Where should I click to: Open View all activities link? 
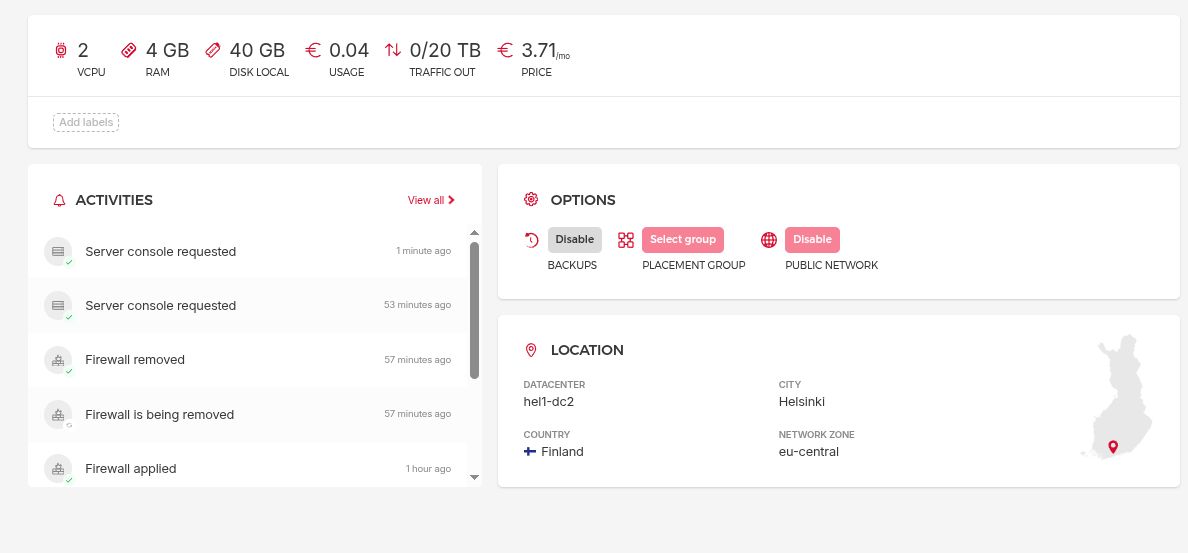[431, 200]
